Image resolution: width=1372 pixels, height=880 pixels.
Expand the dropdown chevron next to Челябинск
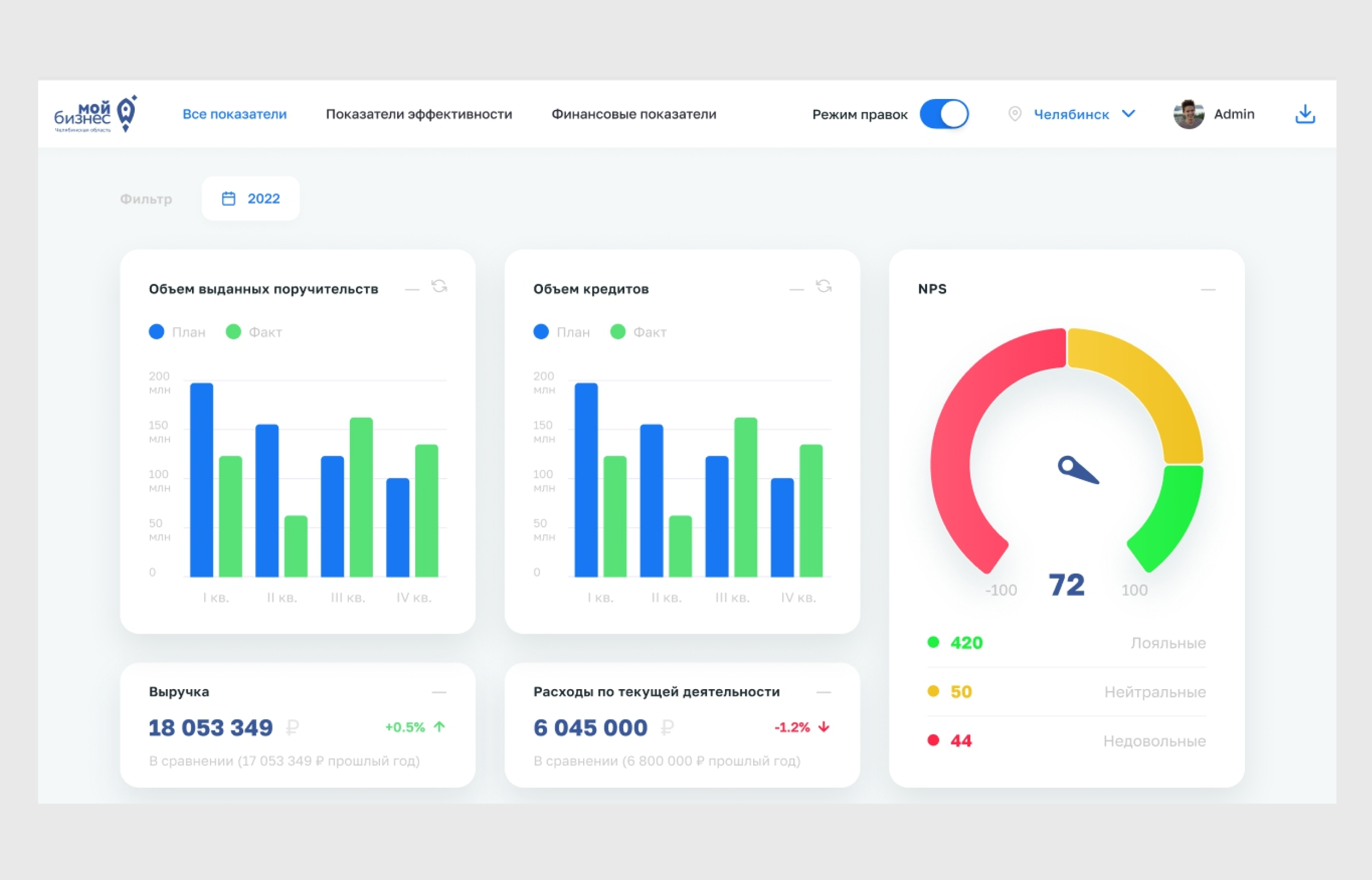[1128, 113]
